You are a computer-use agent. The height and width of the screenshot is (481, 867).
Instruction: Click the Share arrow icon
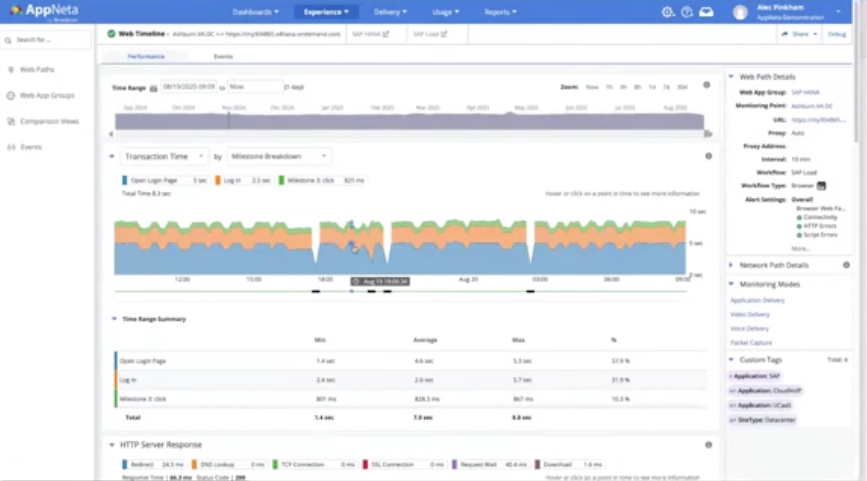(785, 34)
